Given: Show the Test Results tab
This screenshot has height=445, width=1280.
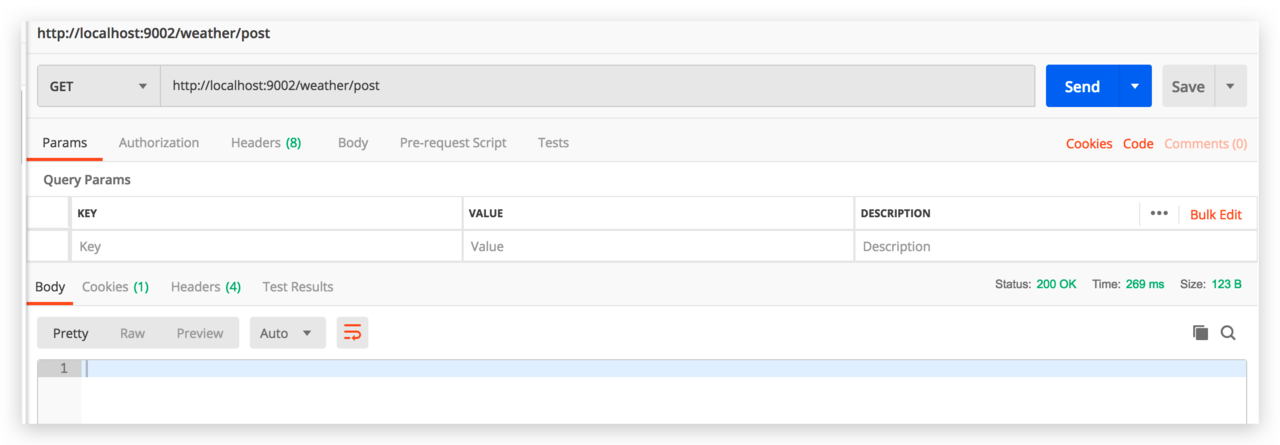Looking at the screenshot, I should (298, 287).
